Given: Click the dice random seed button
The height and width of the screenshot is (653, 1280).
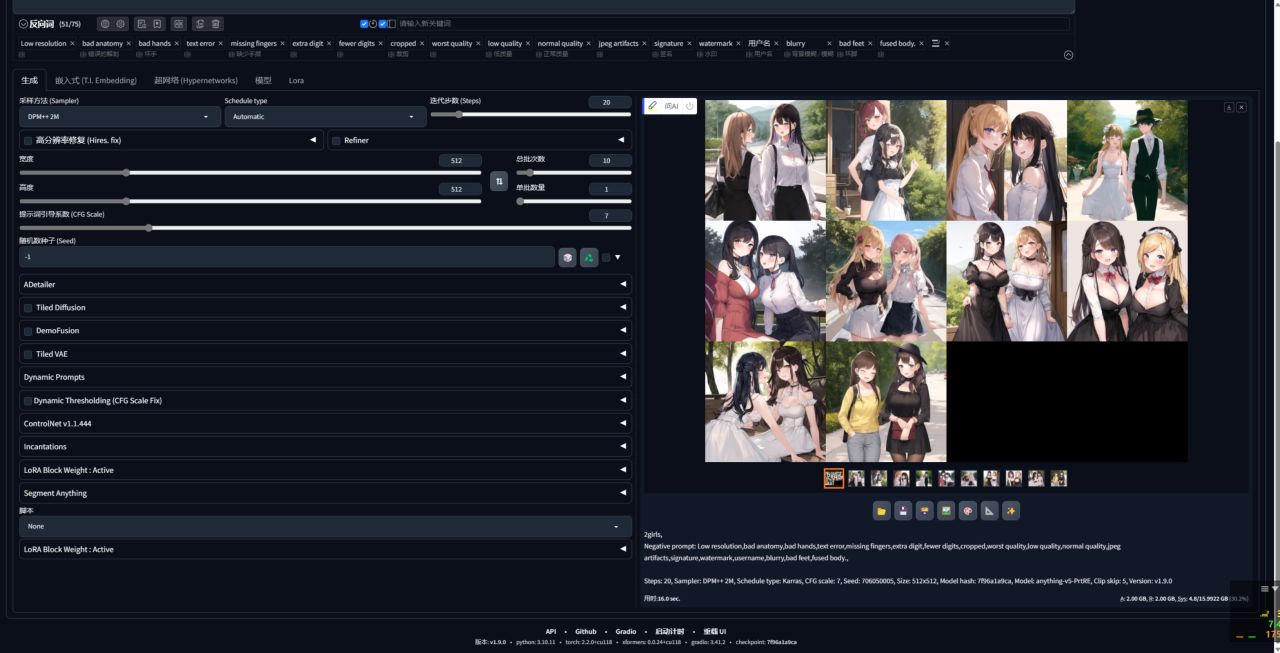Looking at the screenshot, I should pyautogui.click(x=568, y=258).
